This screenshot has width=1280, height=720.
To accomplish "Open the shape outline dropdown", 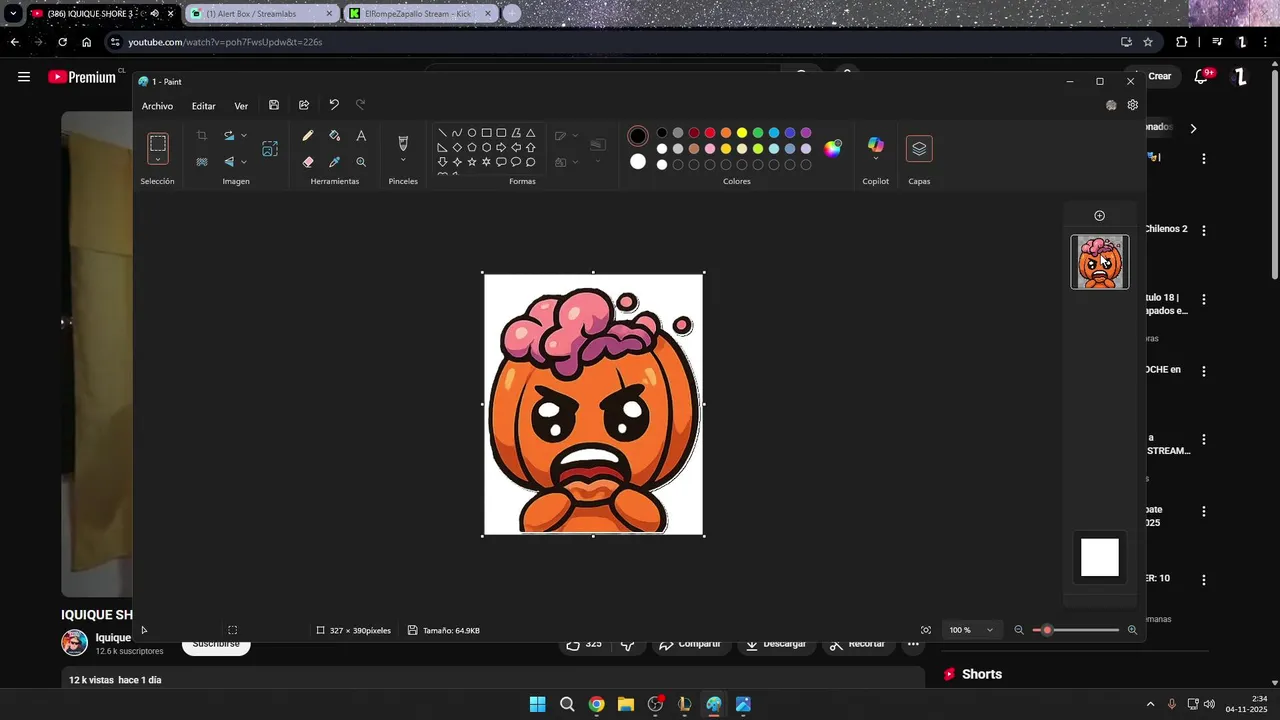I will tap(575, 136).
